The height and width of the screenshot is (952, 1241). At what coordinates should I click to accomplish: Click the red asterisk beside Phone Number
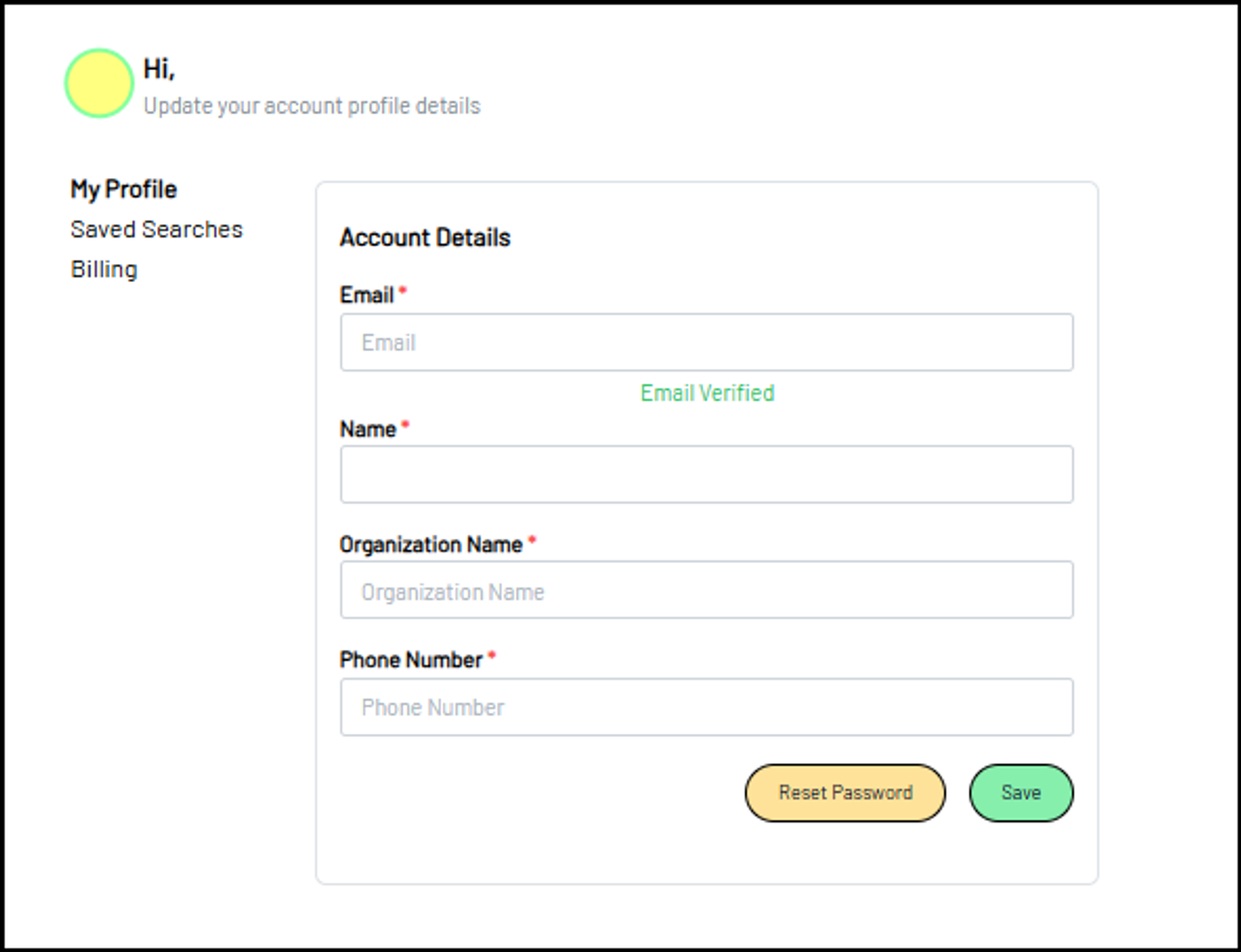(x=491, y=656)
